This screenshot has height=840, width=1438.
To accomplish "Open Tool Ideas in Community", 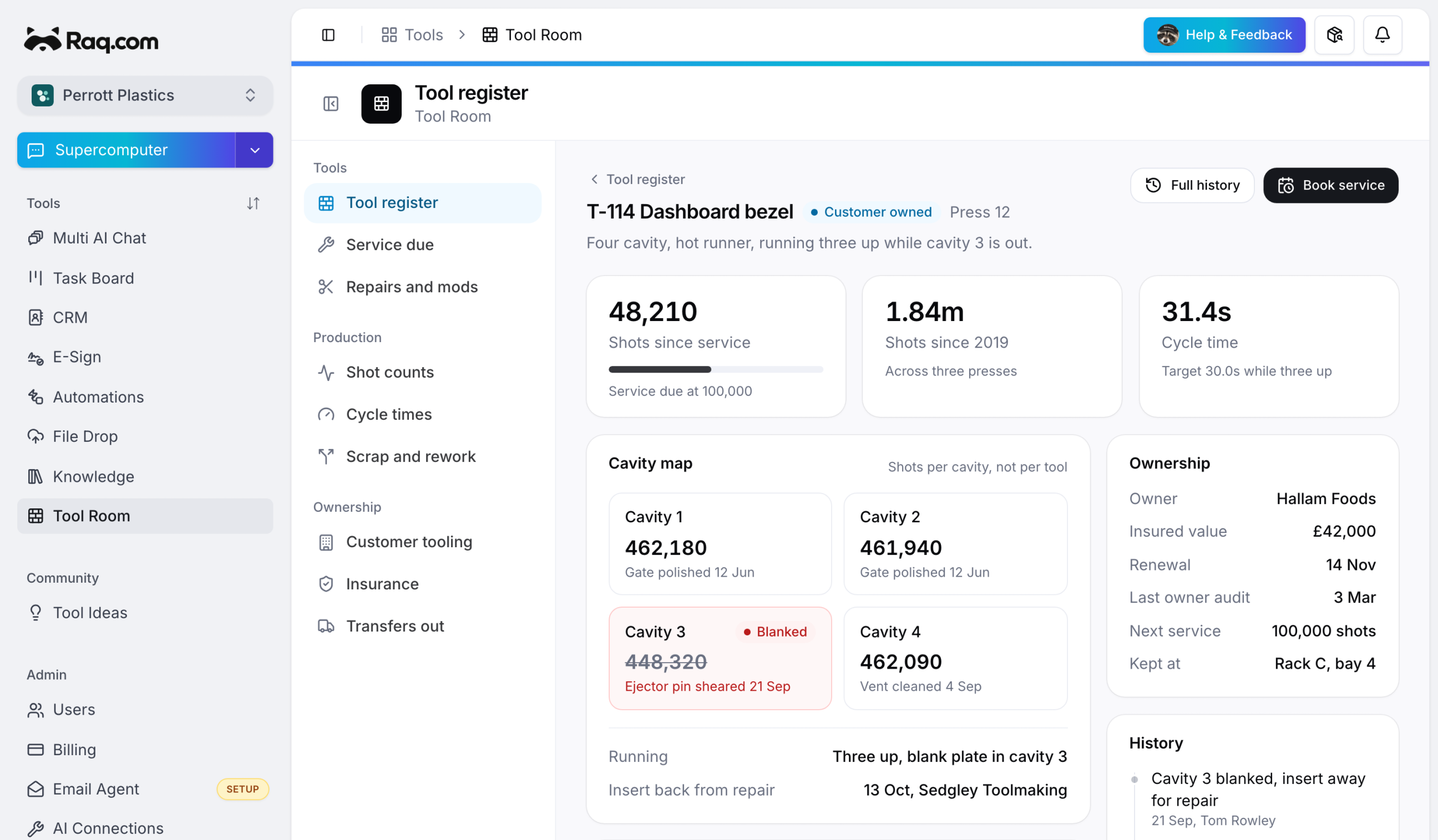I will click(145, 613).
